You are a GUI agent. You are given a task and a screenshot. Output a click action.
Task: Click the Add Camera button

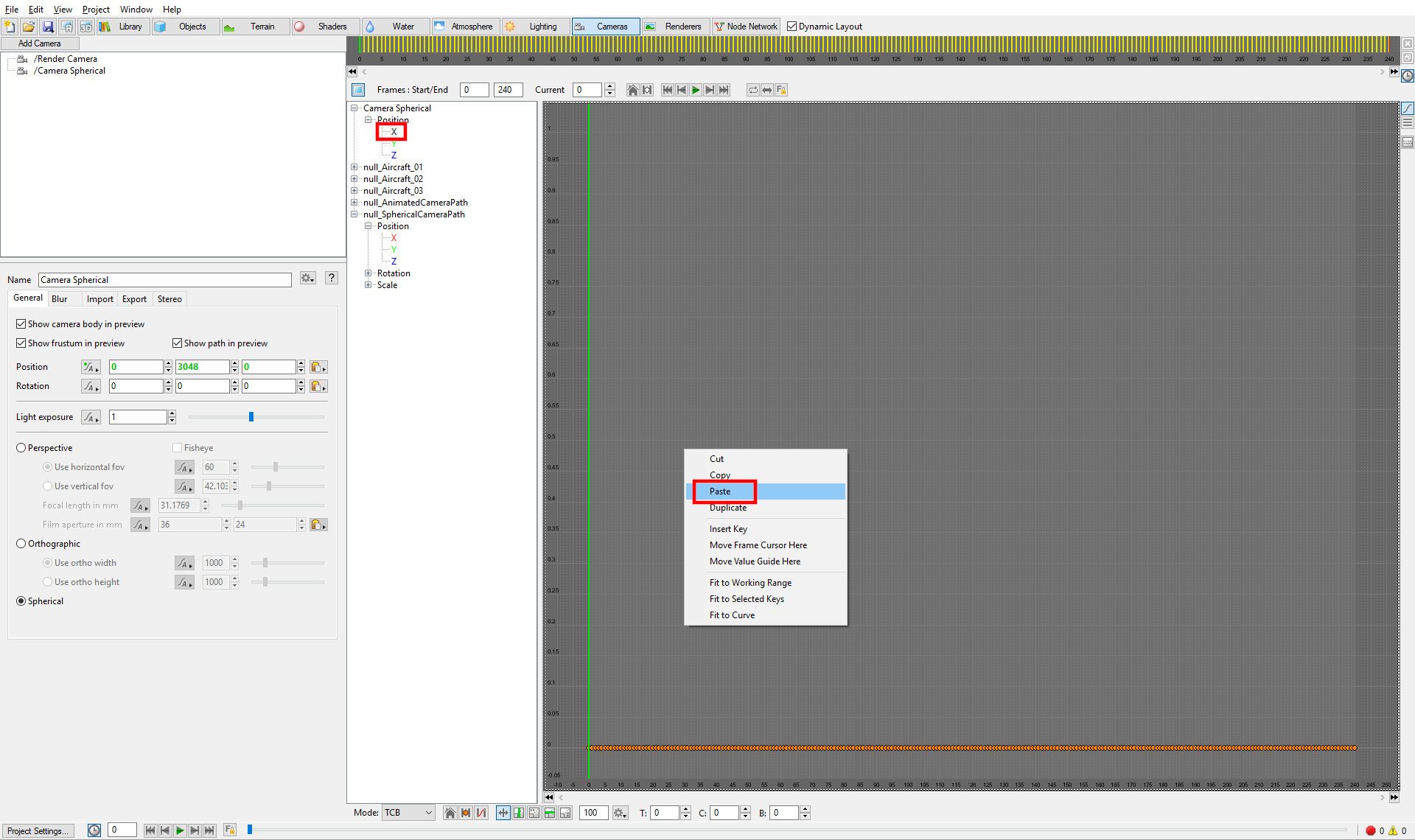tap(40, 43)
